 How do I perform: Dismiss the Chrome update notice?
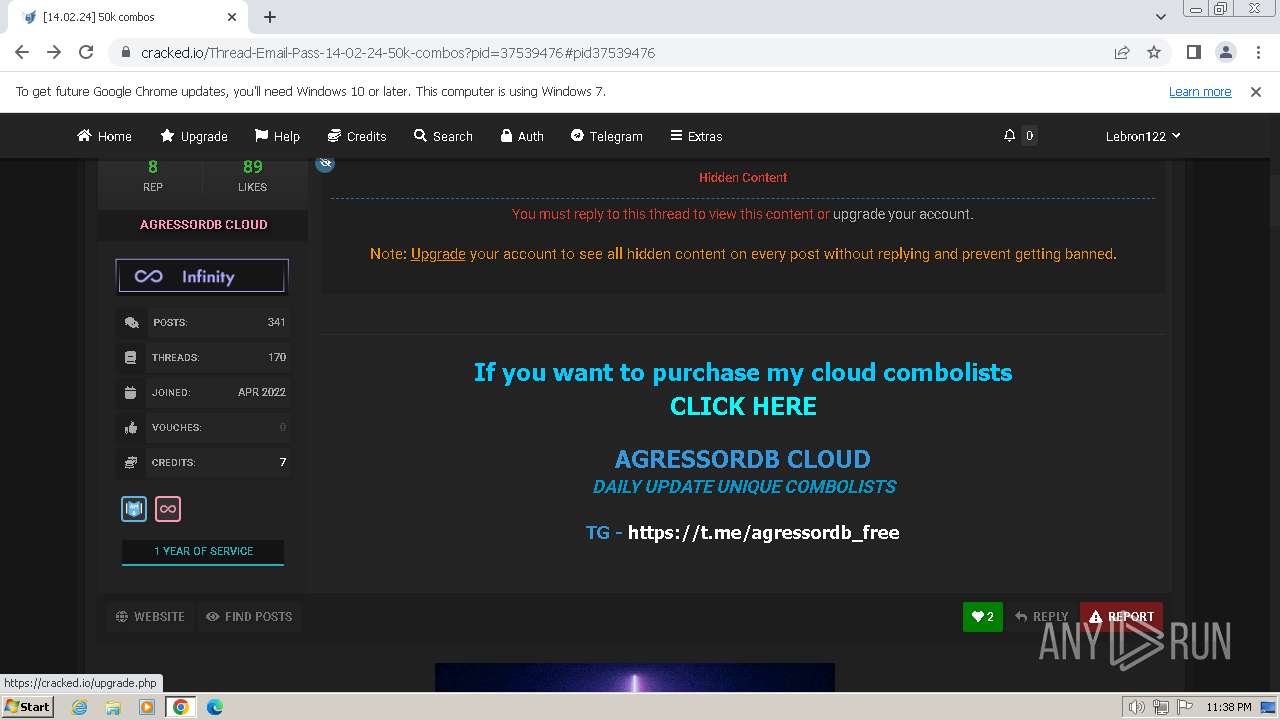pyautogui.click(x=1256, y=92)
